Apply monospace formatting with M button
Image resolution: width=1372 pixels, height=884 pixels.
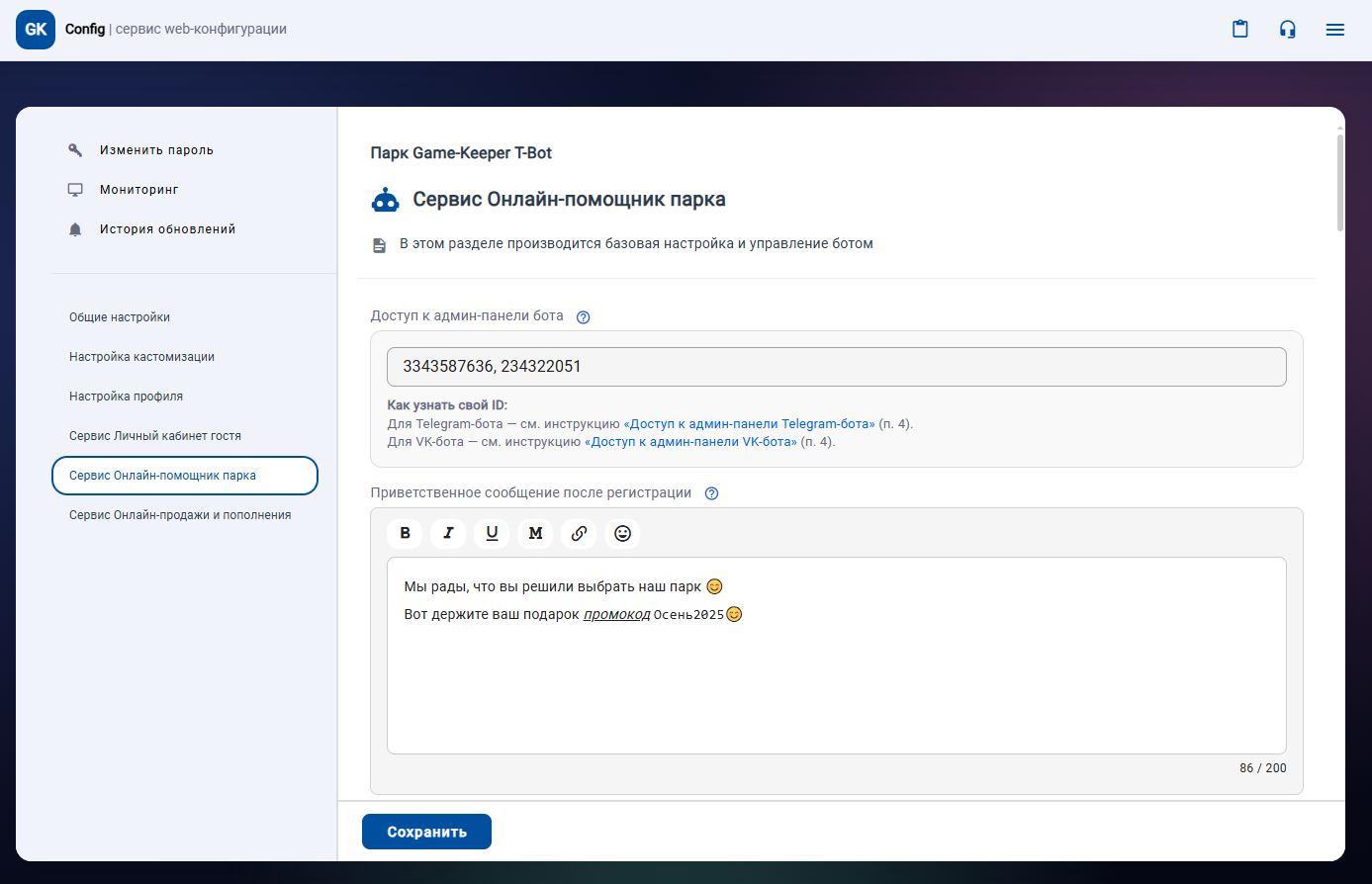tap(535, 533)
